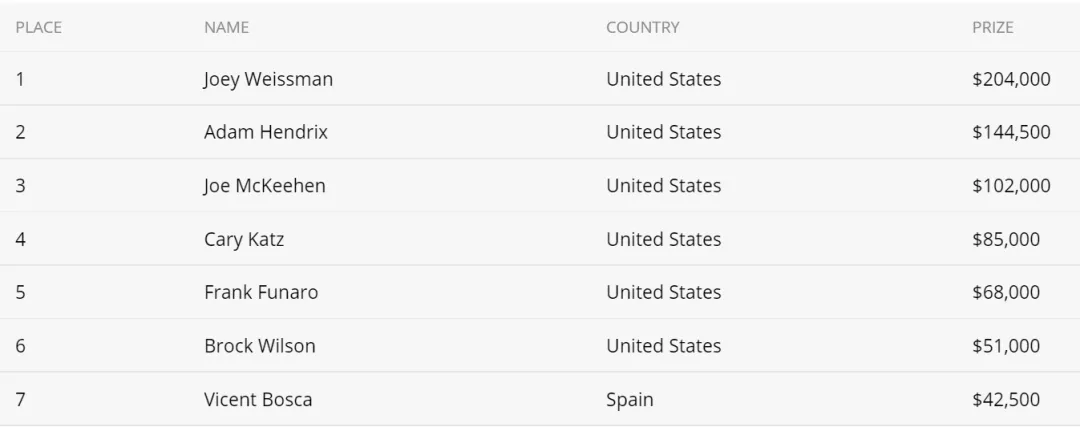Click the Spain country cell

pyautogui.click(x=630, y=400)
